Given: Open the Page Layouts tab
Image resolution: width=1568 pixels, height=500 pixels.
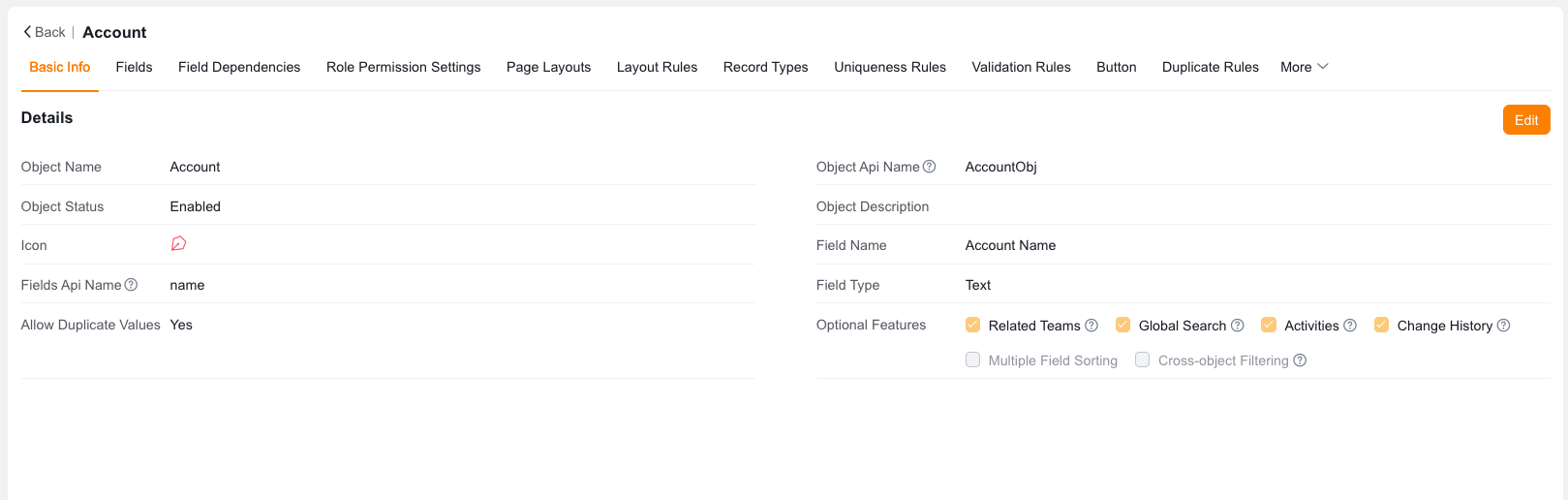Looking at the screenshot, I should (548, 67).
